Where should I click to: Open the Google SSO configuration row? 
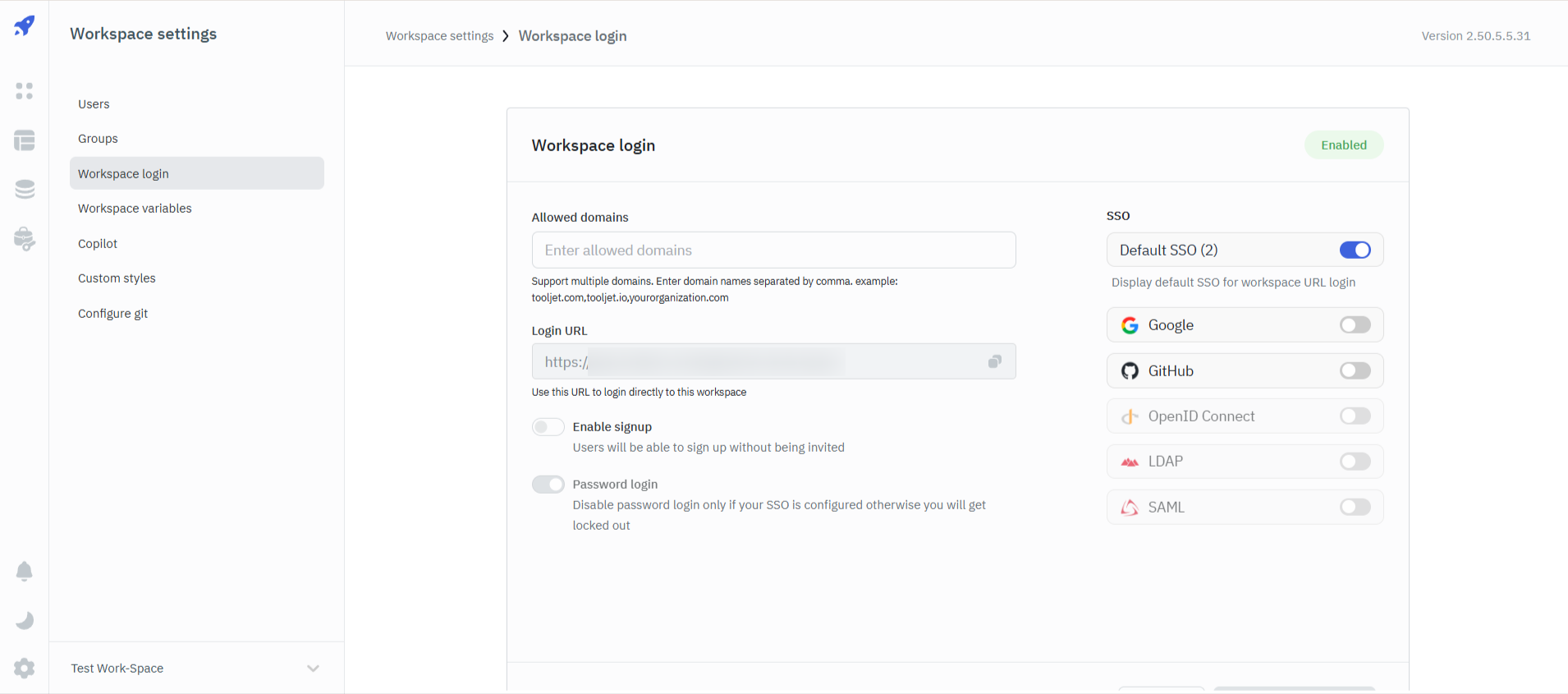pos(1245,325)
